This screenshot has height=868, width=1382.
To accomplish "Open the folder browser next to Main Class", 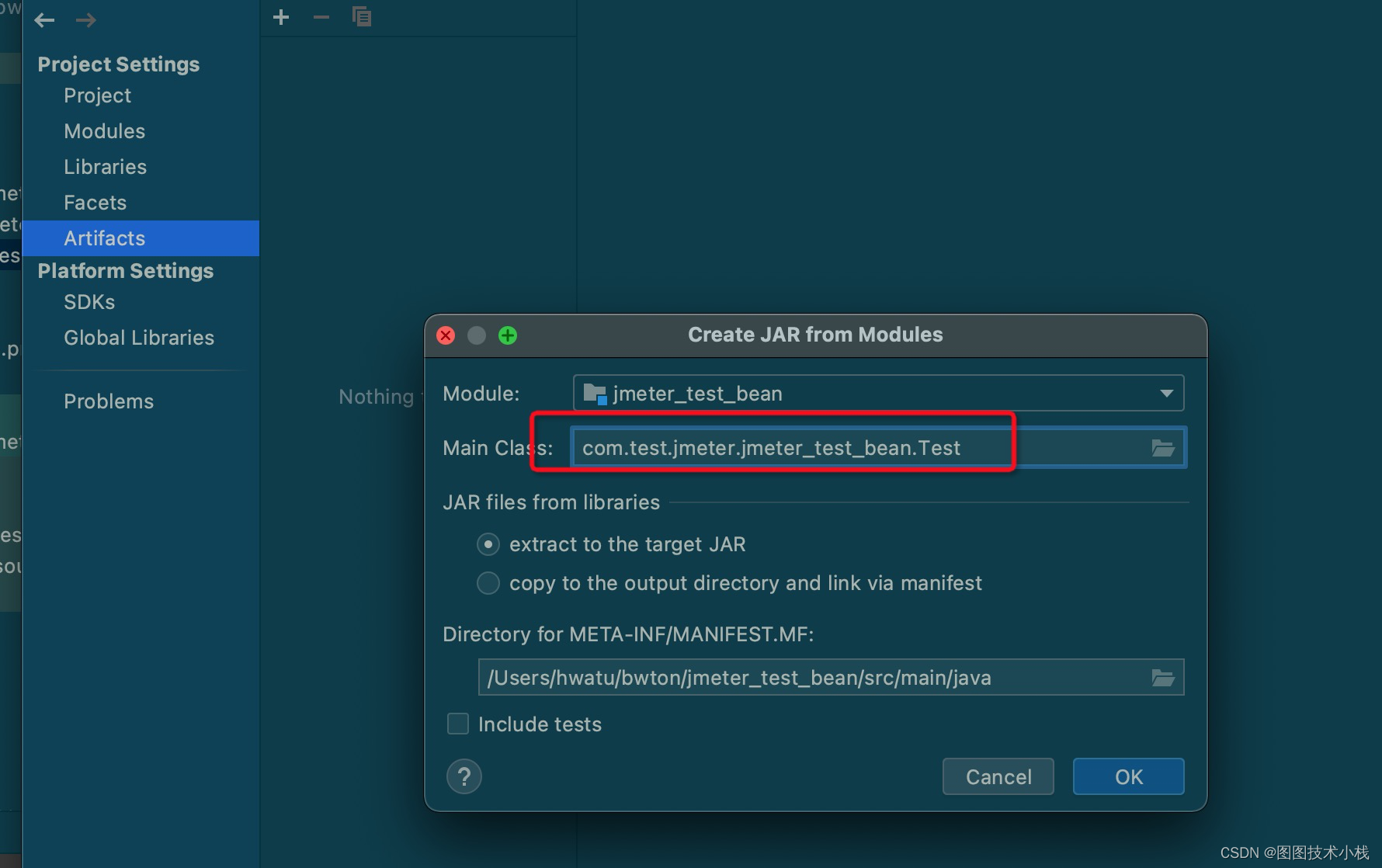I will [1162, 447].
